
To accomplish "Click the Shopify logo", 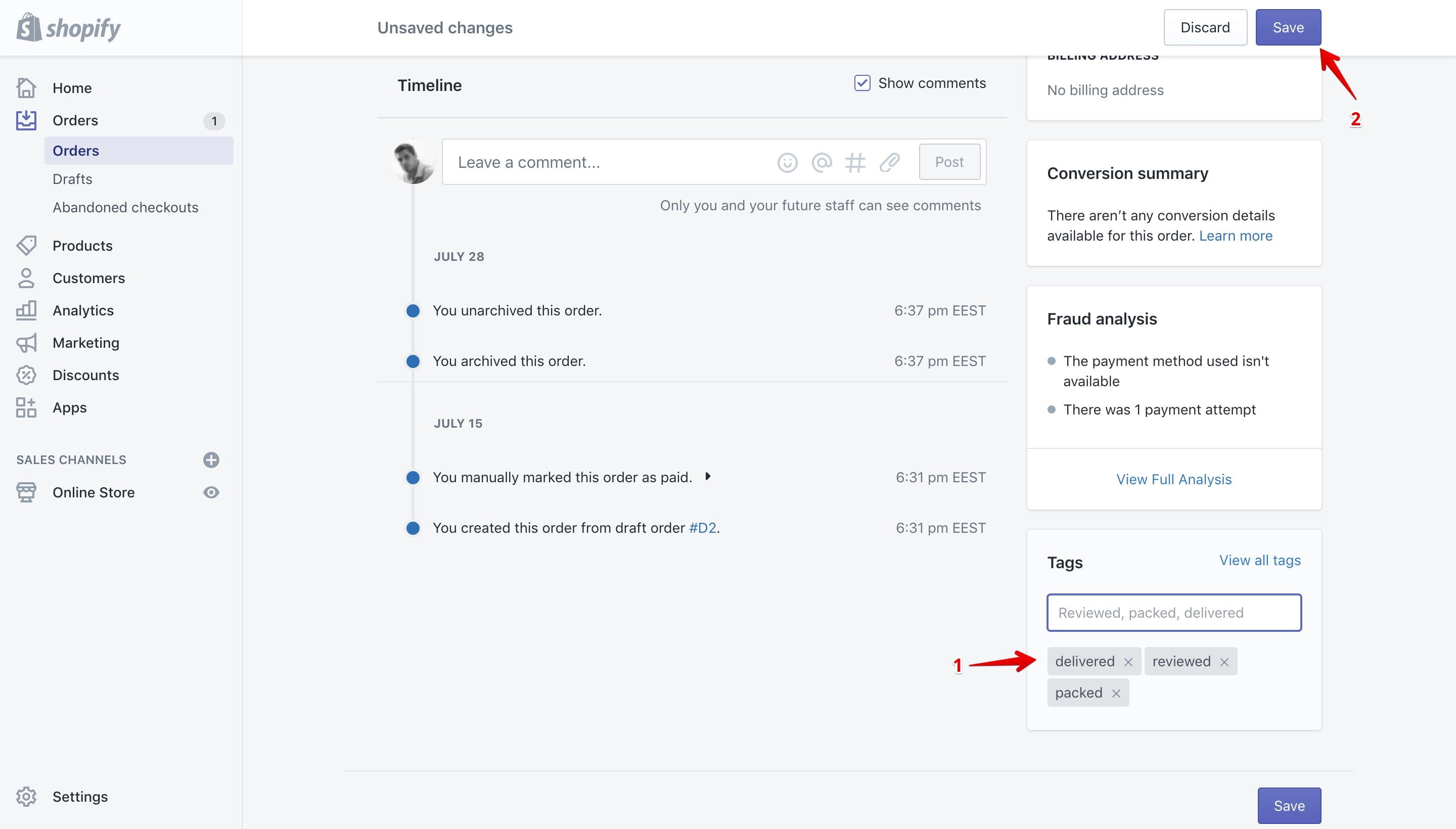I will pos(68,27).
